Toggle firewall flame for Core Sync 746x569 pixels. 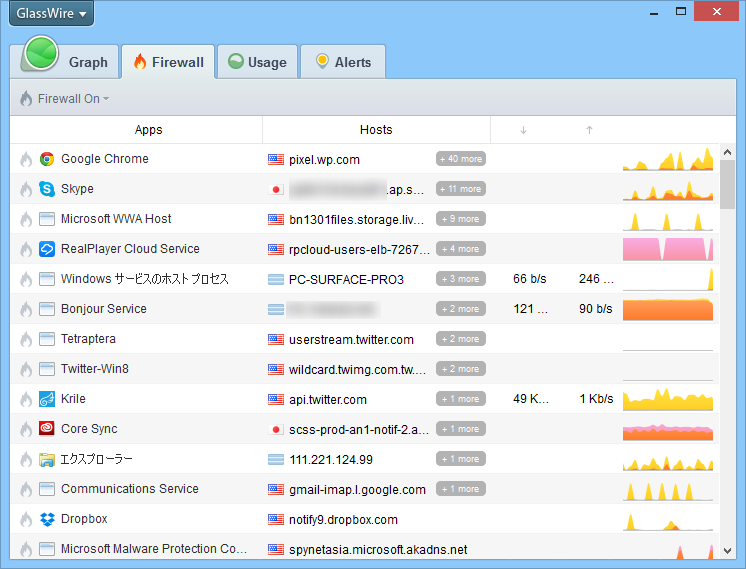26,429
